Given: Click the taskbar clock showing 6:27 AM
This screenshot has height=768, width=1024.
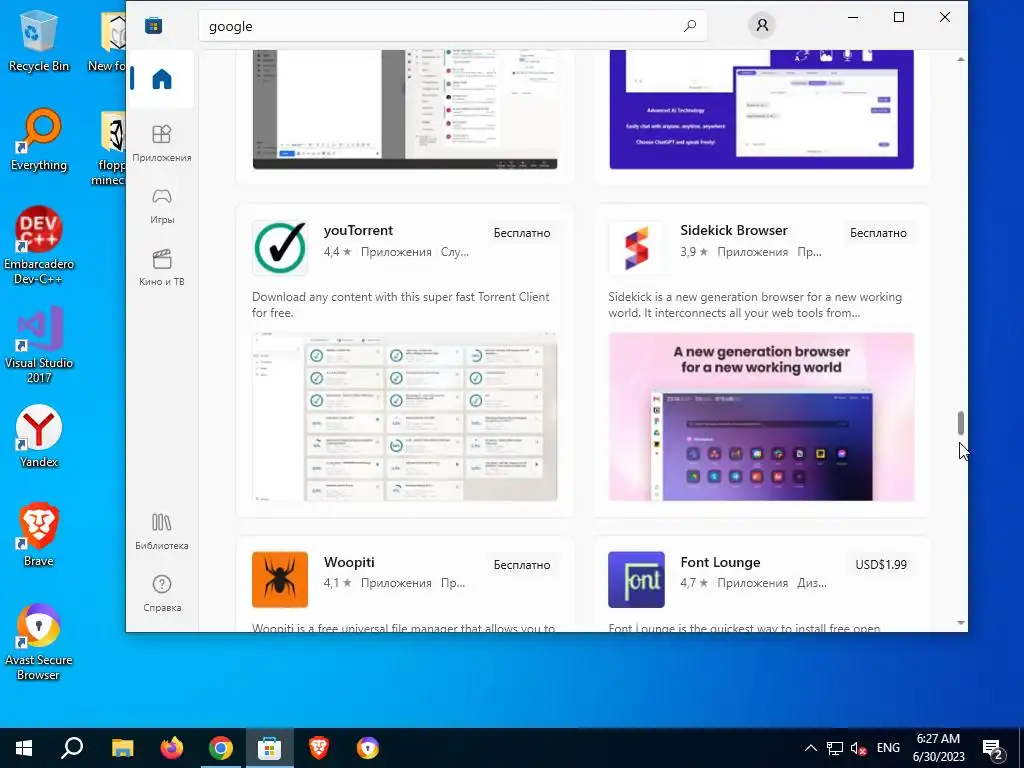Looking at the screenshot, I should [x=938, y=748].
